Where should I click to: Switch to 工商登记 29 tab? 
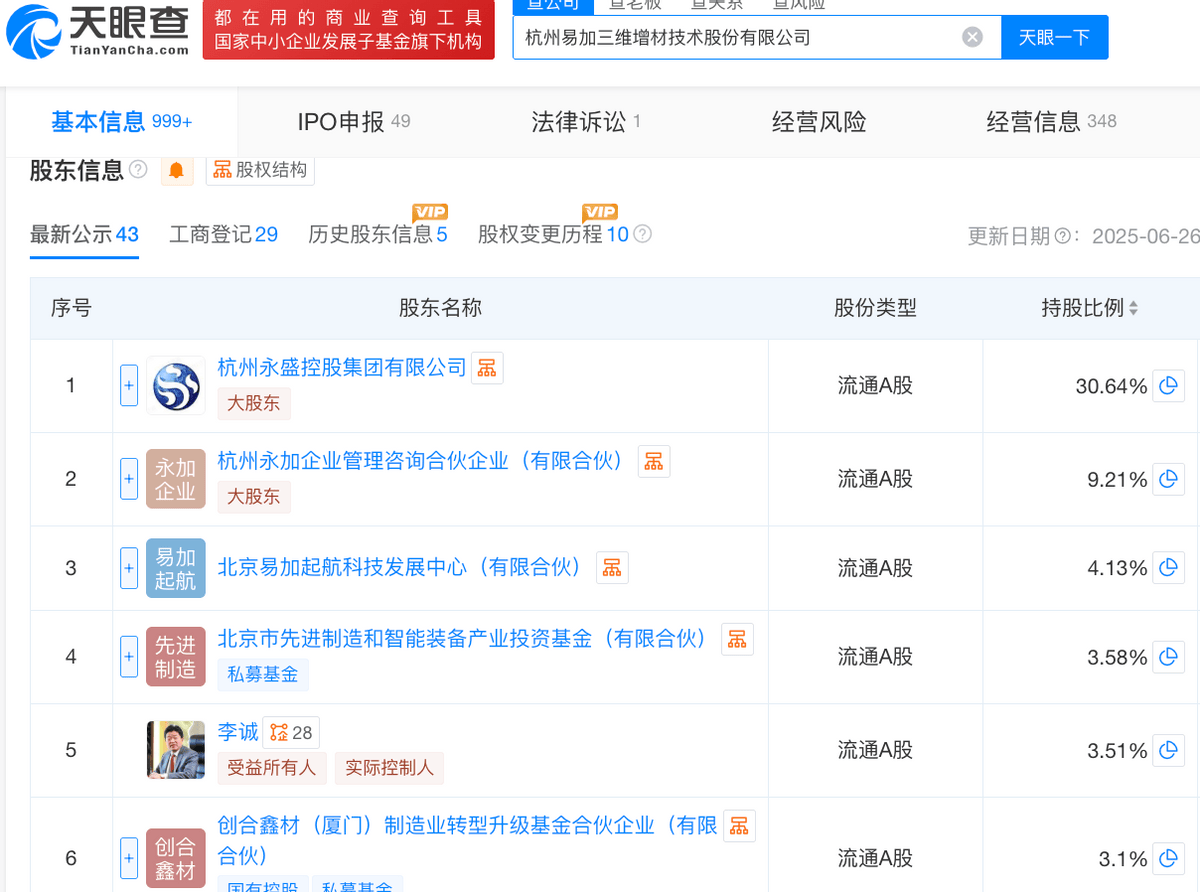coord(223,235)
